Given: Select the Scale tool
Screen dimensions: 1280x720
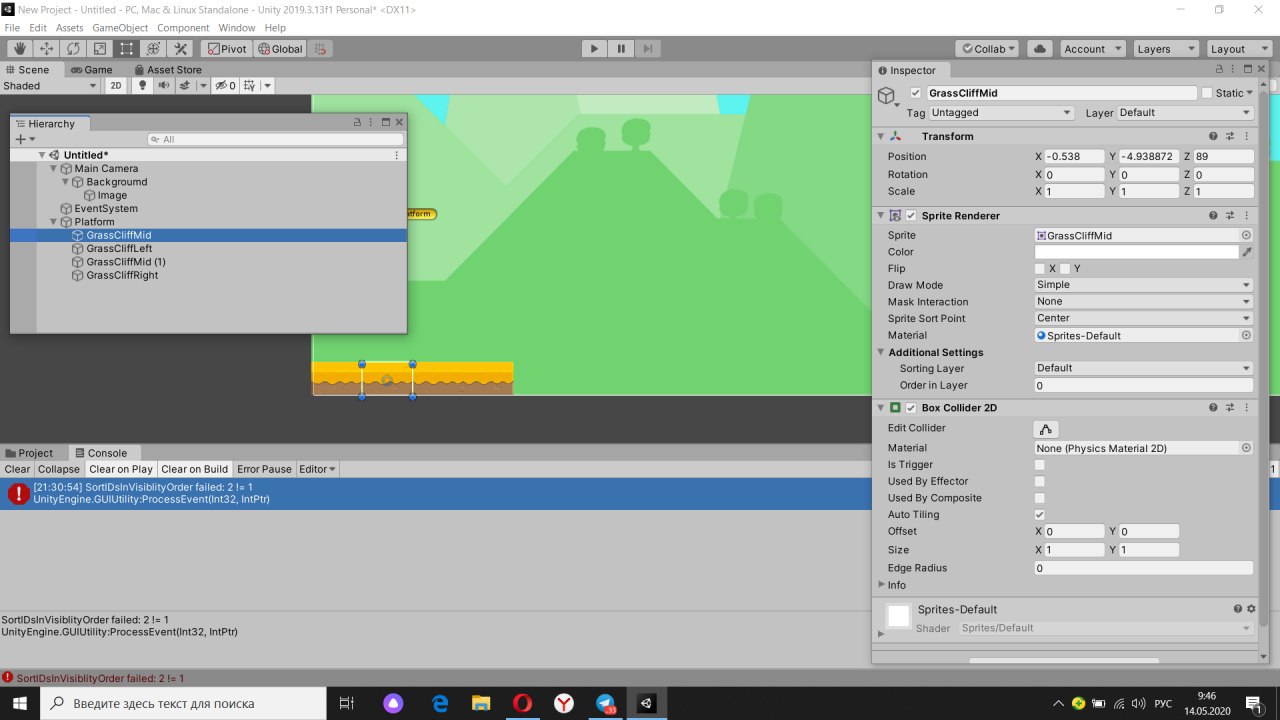Looking at the screenshot, I should tap(100, 48).
